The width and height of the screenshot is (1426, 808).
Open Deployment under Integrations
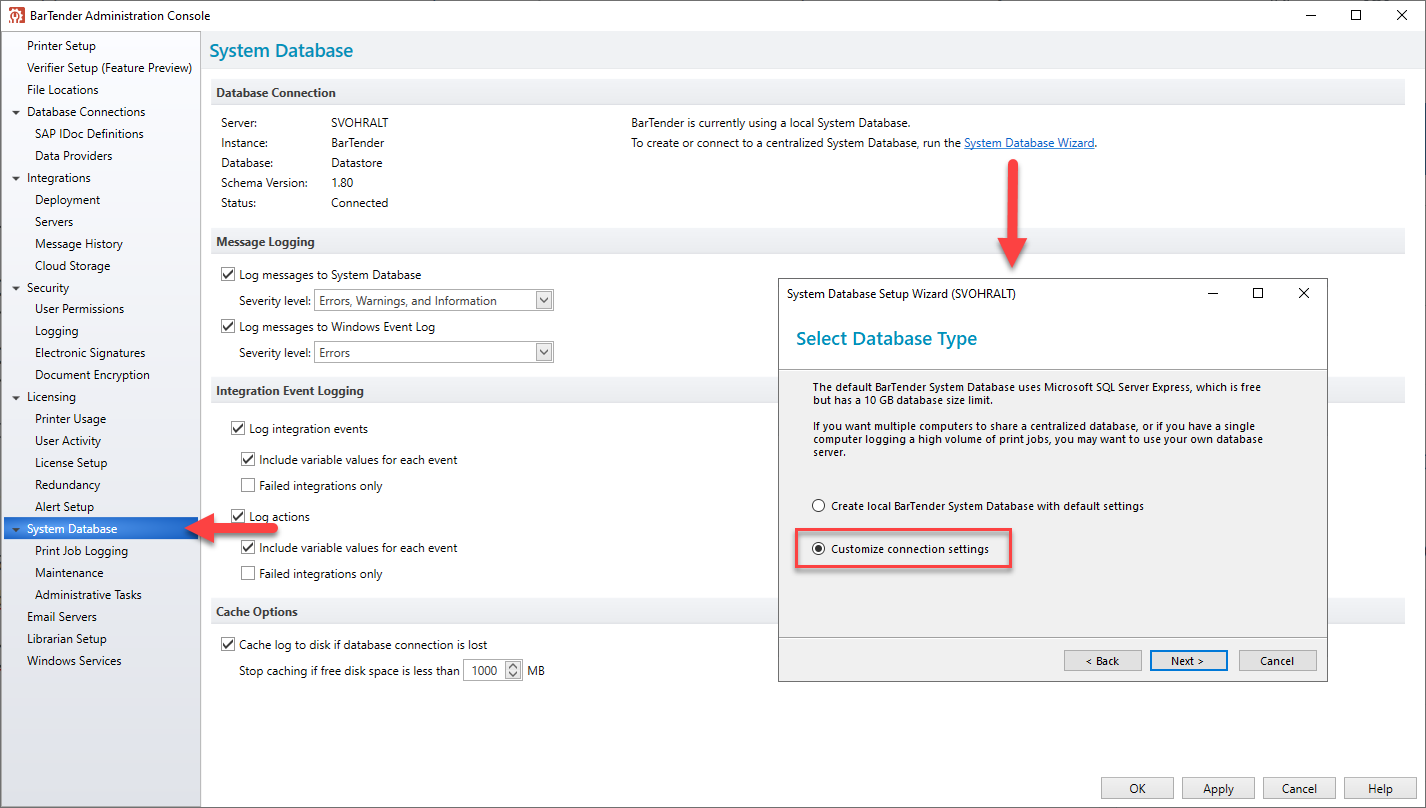(x=67, y=200)
